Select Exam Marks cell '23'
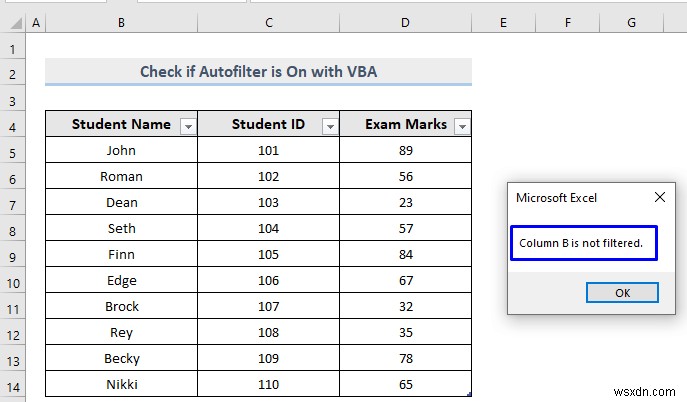The image size is (687, 402). point(405,202)
